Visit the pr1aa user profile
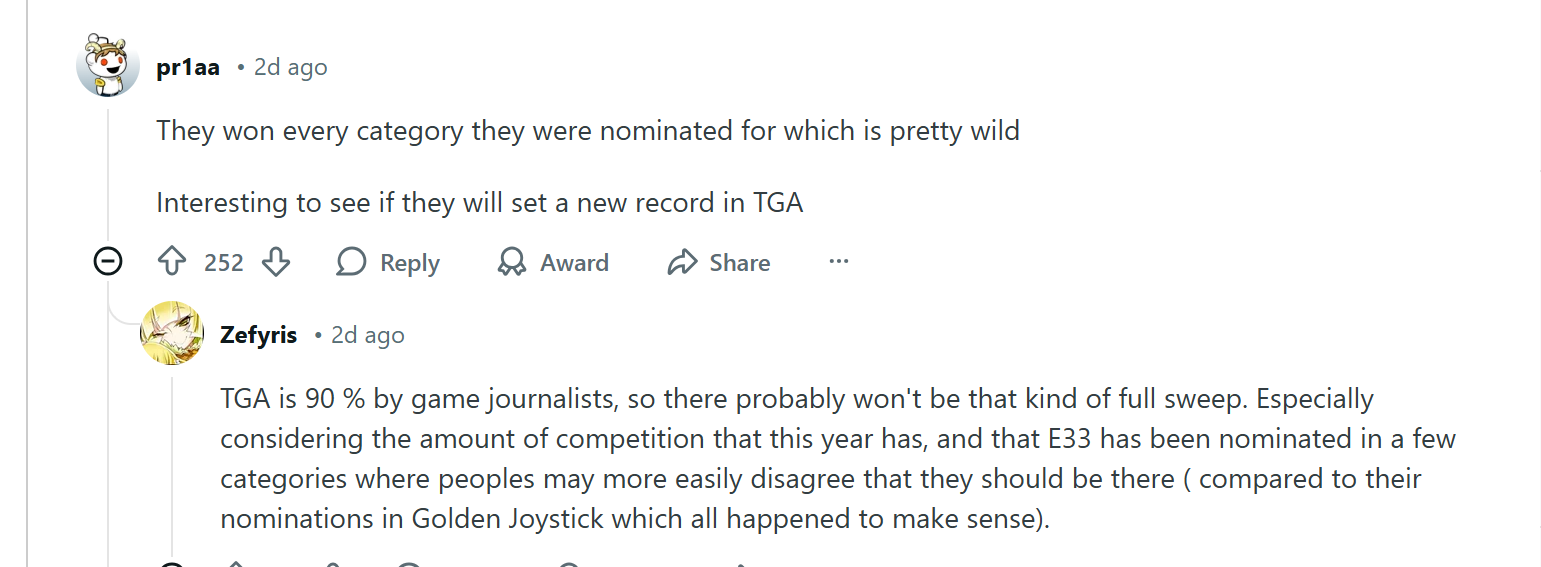The image size is (1541, 567). click(188, 68)
